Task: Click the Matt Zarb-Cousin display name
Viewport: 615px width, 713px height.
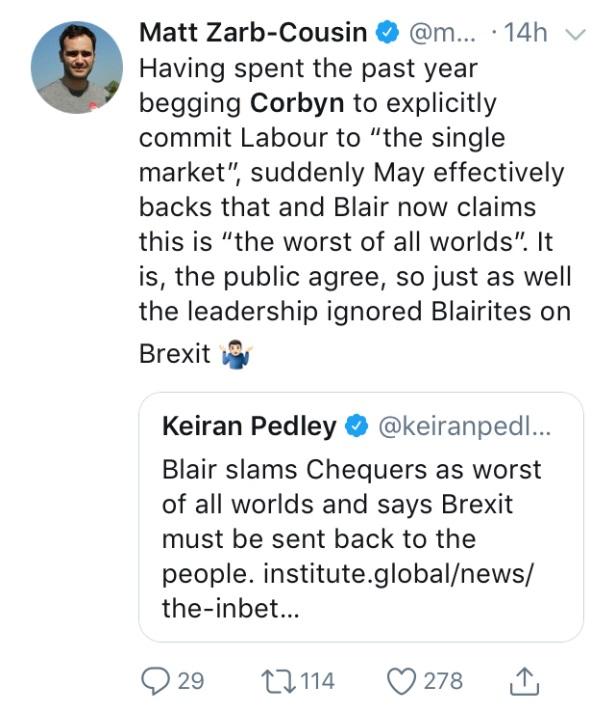Action: coord(254,33)
